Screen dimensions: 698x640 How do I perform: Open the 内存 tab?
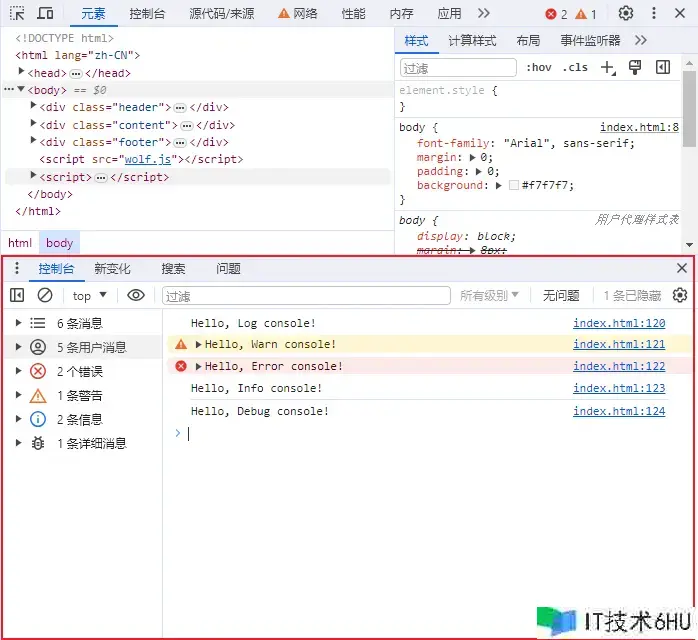[x=401, y=14]
